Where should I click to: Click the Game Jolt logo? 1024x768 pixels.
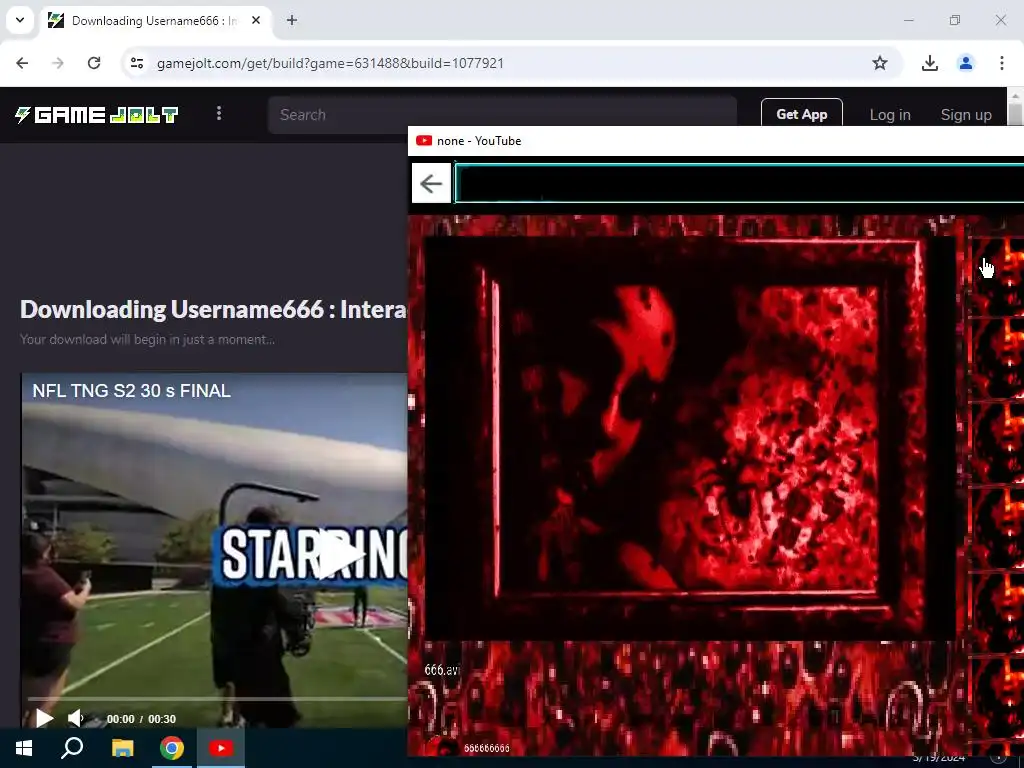coord(97,115)
